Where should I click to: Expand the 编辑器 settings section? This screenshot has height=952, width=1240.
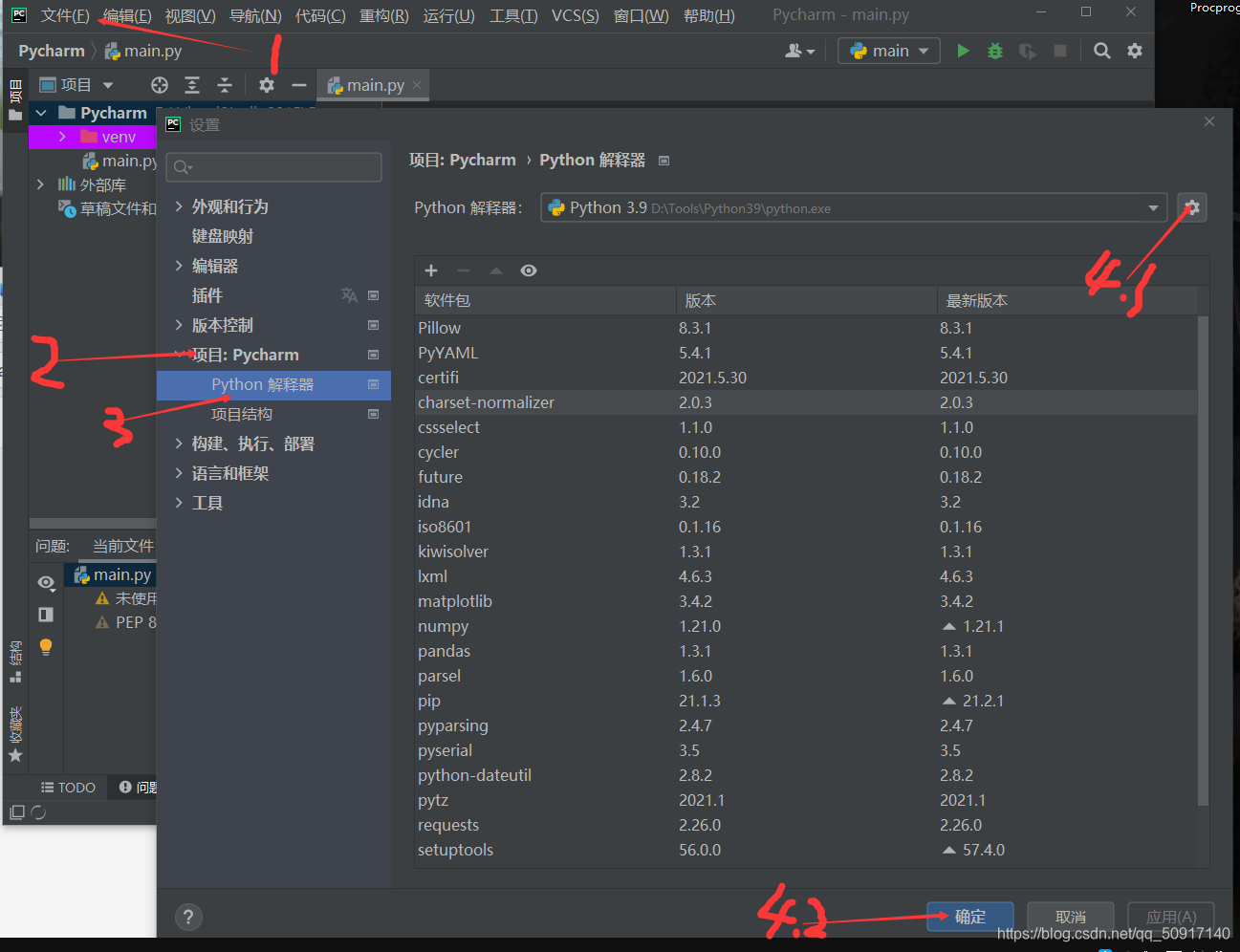point(179,266)
